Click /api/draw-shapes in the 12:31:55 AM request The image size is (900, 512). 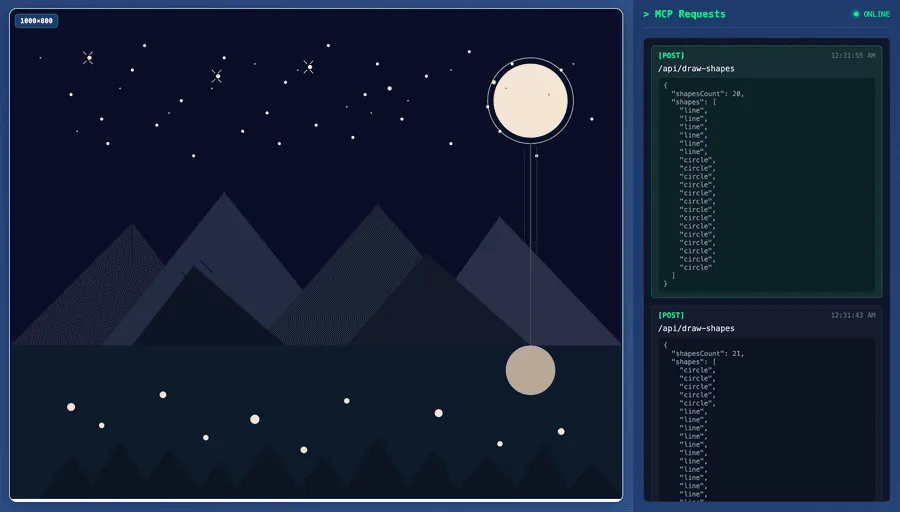(696, 68)
